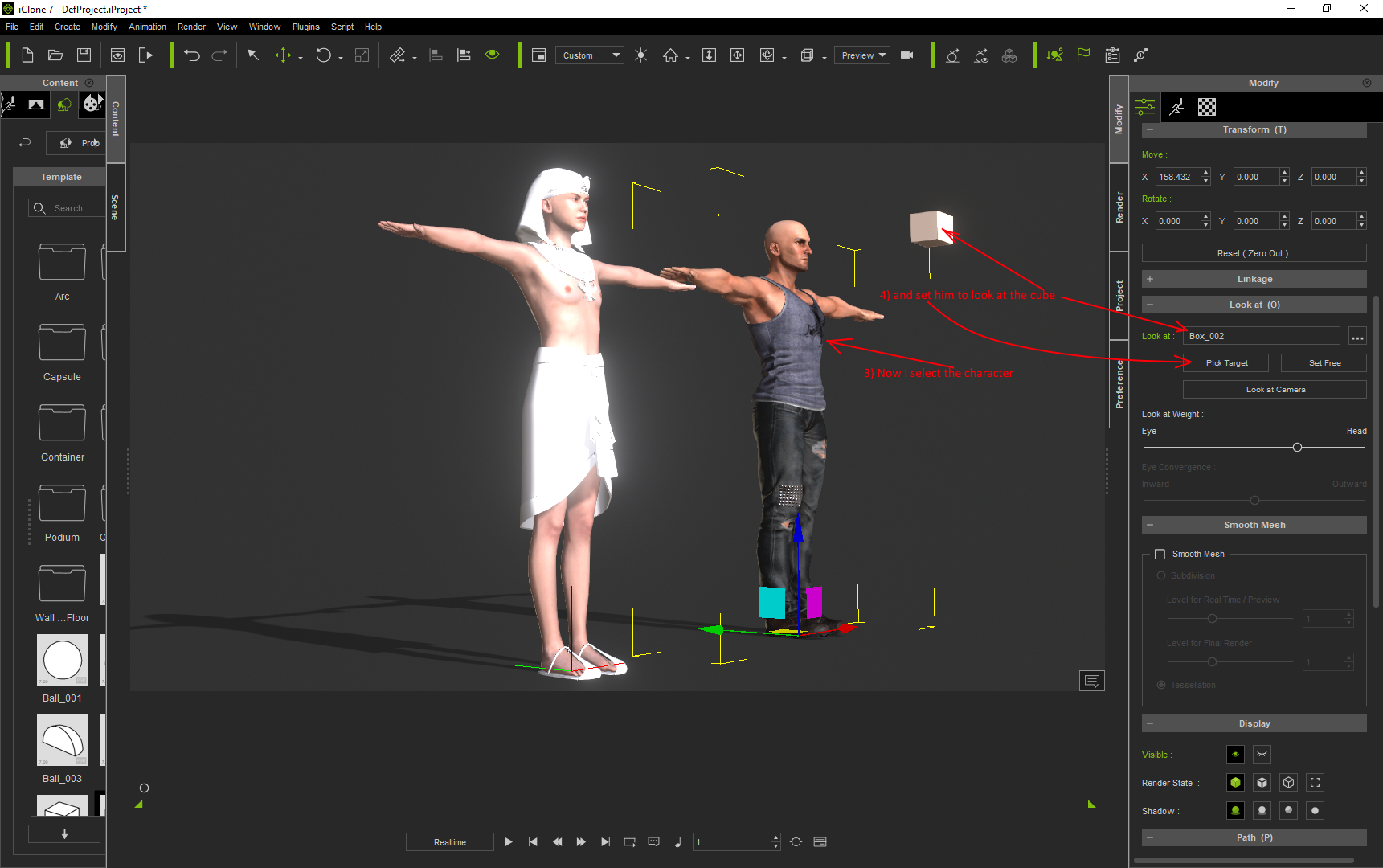
Task: Open the Preview quality dropdown
Action: [862, 55]
